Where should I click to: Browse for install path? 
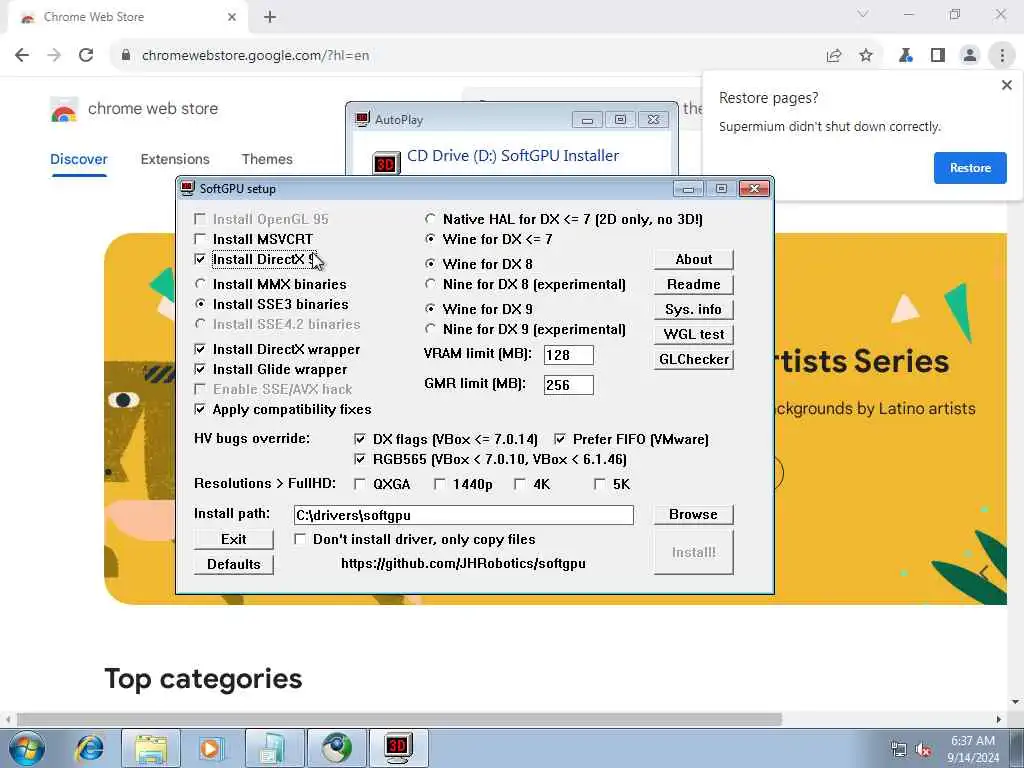pyautogui.click(x=694, y=515)
